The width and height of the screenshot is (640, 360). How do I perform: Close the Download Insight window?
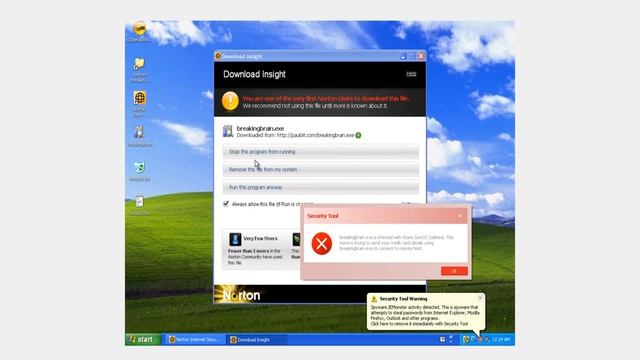(421, 56)
